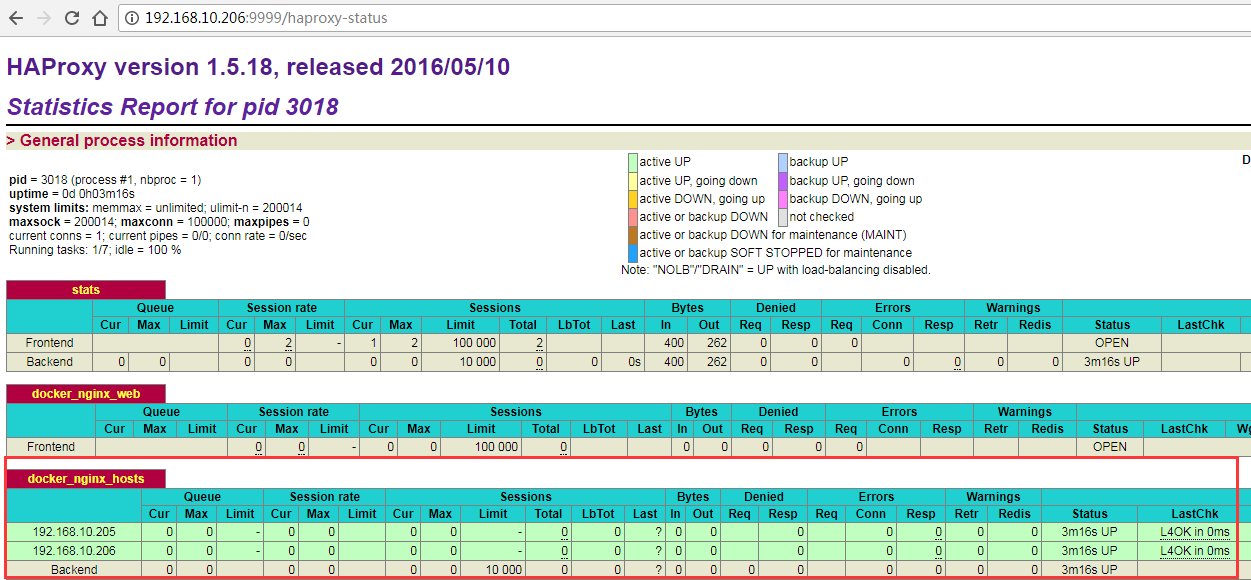Click the 'system limits' memmax line

pyautogui.click(x=155, y=207)
